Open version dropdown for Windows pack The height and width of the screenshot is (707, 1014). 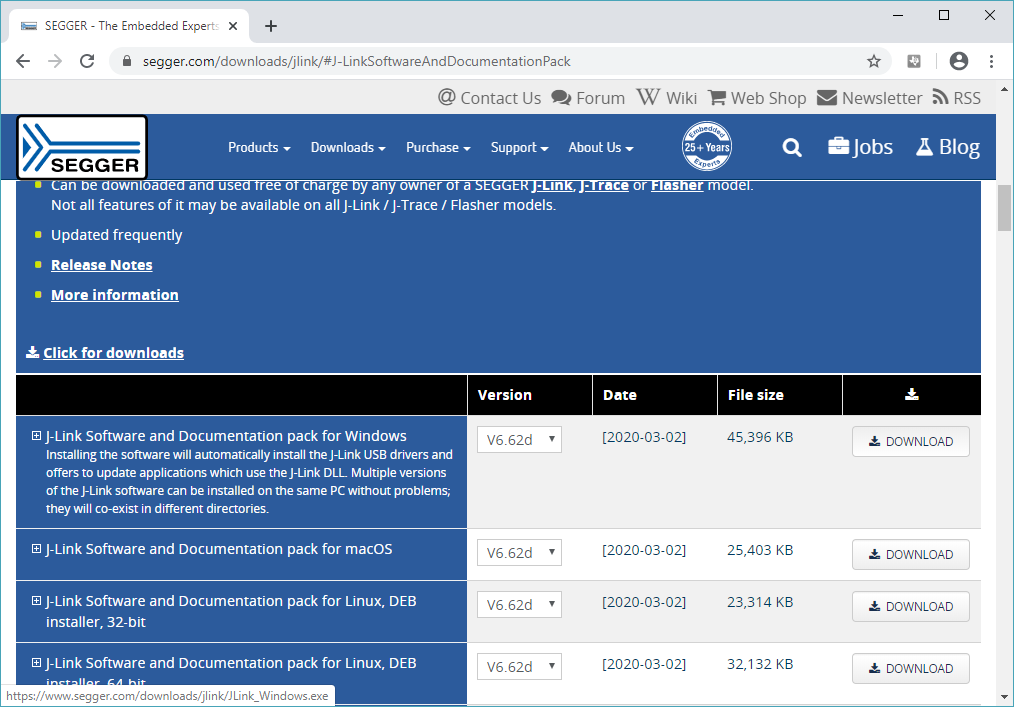(519, 439)
